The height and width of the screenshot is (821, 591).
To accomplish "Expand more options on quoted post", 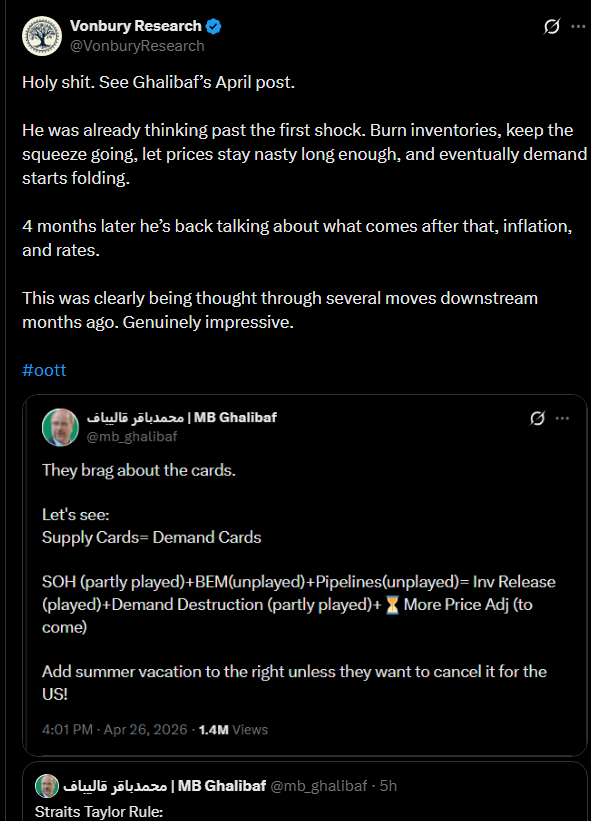I will (562, 418).
